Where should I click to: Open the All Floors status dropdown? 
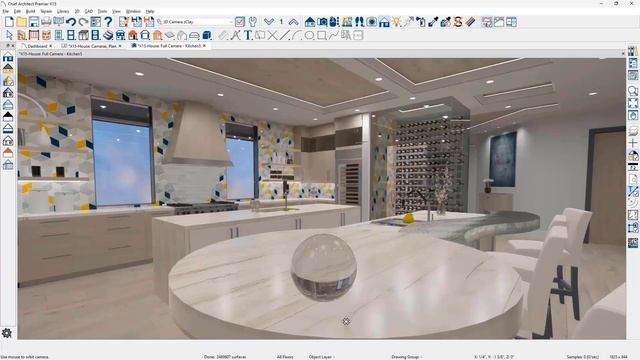coord(285,357)
